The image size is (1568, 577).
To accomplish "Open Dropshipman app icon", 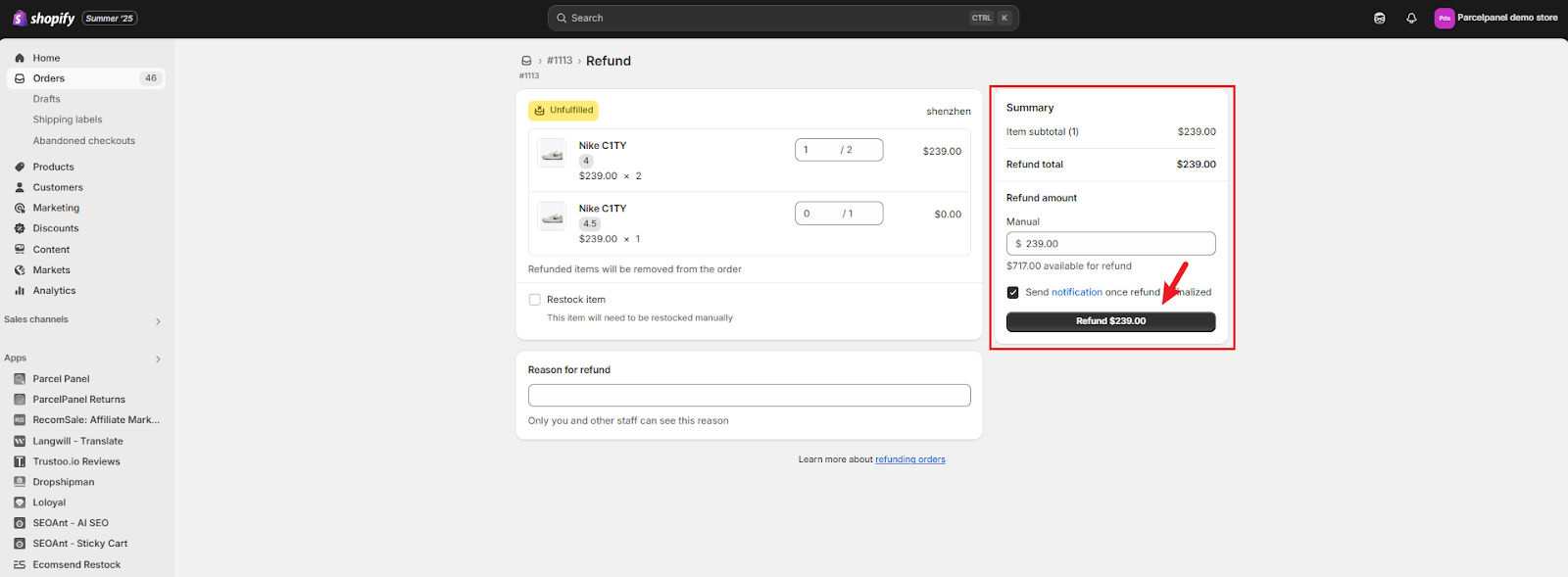I will (x=20, y=482).
